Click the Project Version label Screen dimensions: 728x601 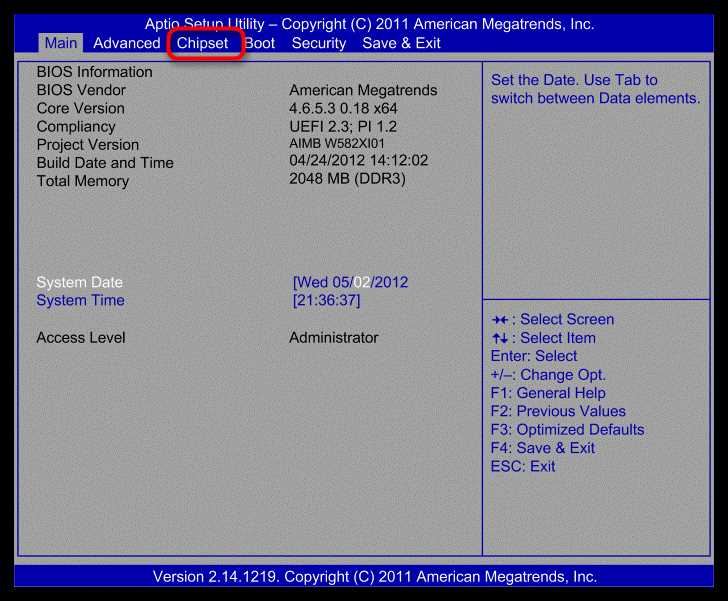tap(88, 144)
